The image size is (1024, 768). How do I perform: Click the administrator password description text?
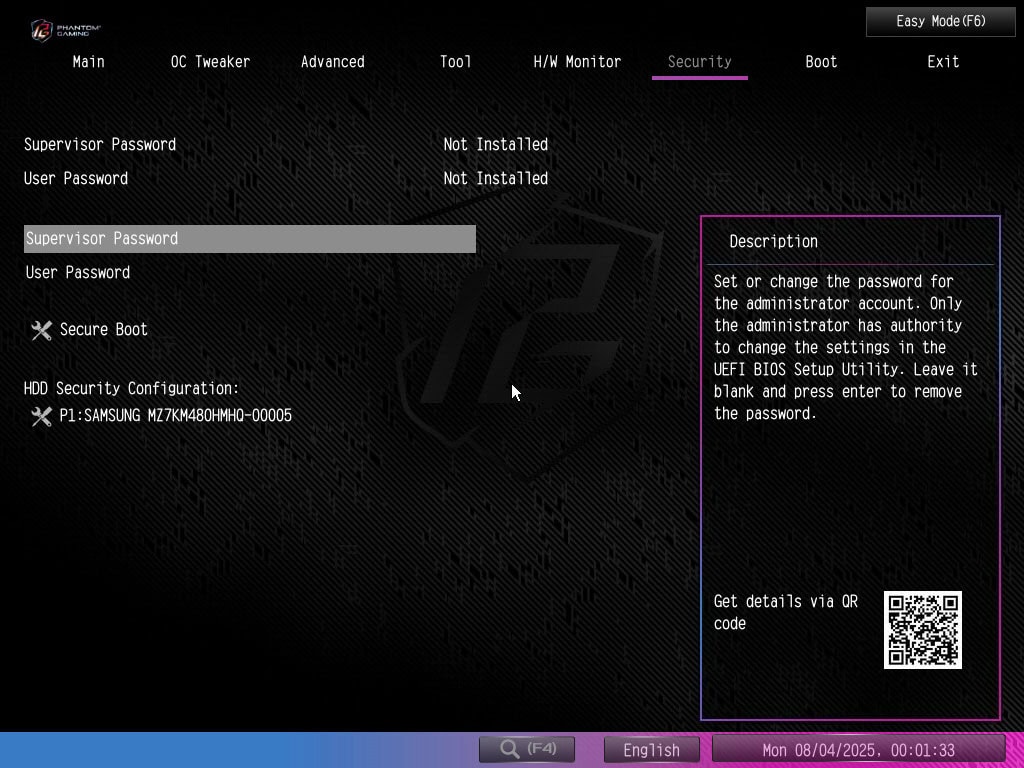pos(846,347)
